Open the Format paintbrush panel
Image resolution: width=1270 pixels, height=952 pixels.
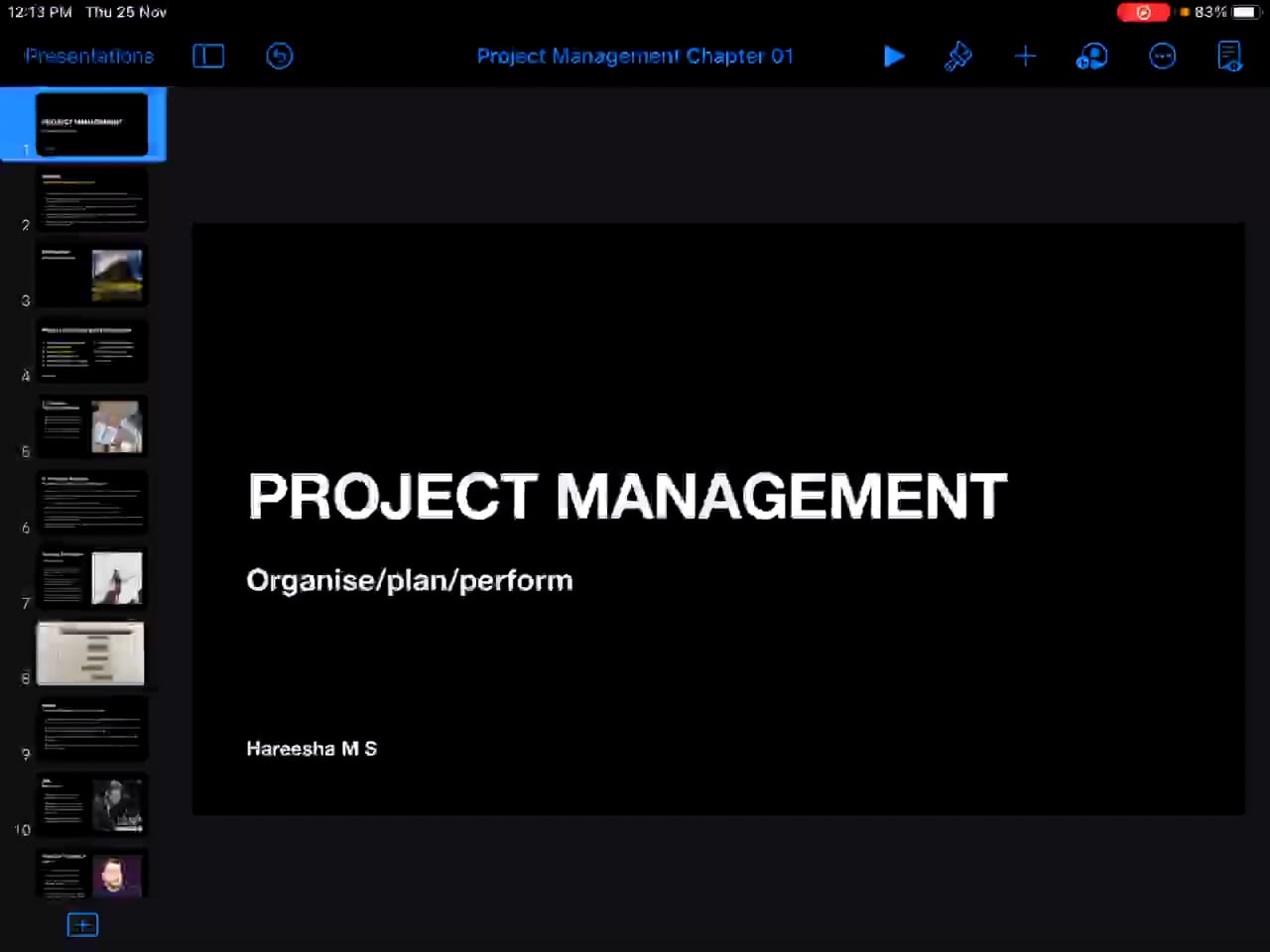coord(958,57)
